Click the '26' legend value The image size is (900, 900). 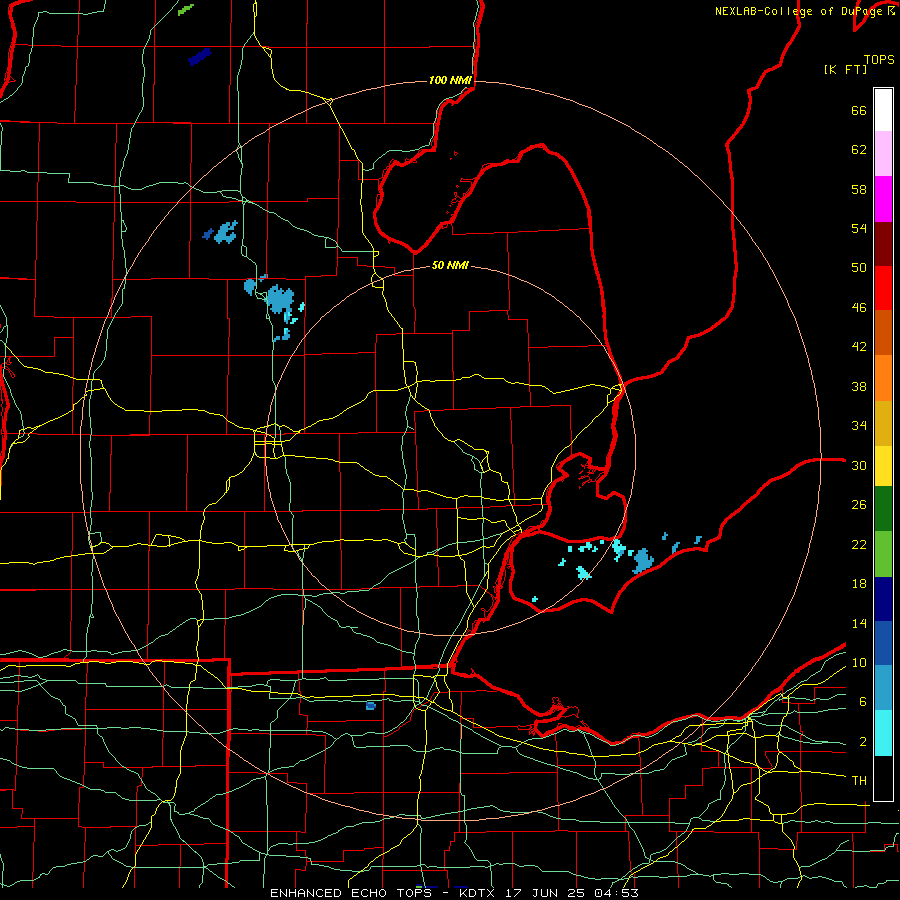click(x=859, y=505)
